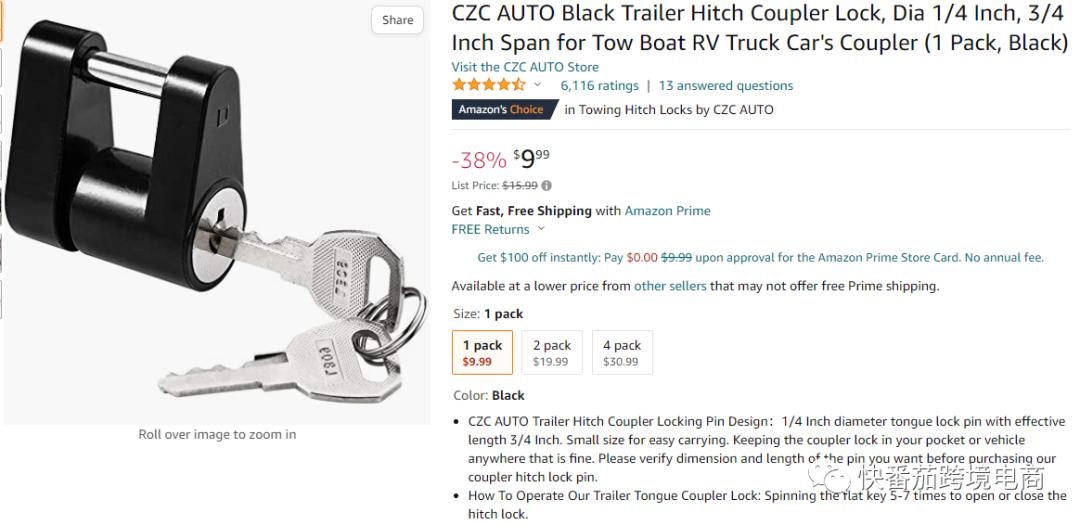Open the other sellers link
This screenshot has height=525, width=1080.
pyautogui.click(x=670, y=286)
